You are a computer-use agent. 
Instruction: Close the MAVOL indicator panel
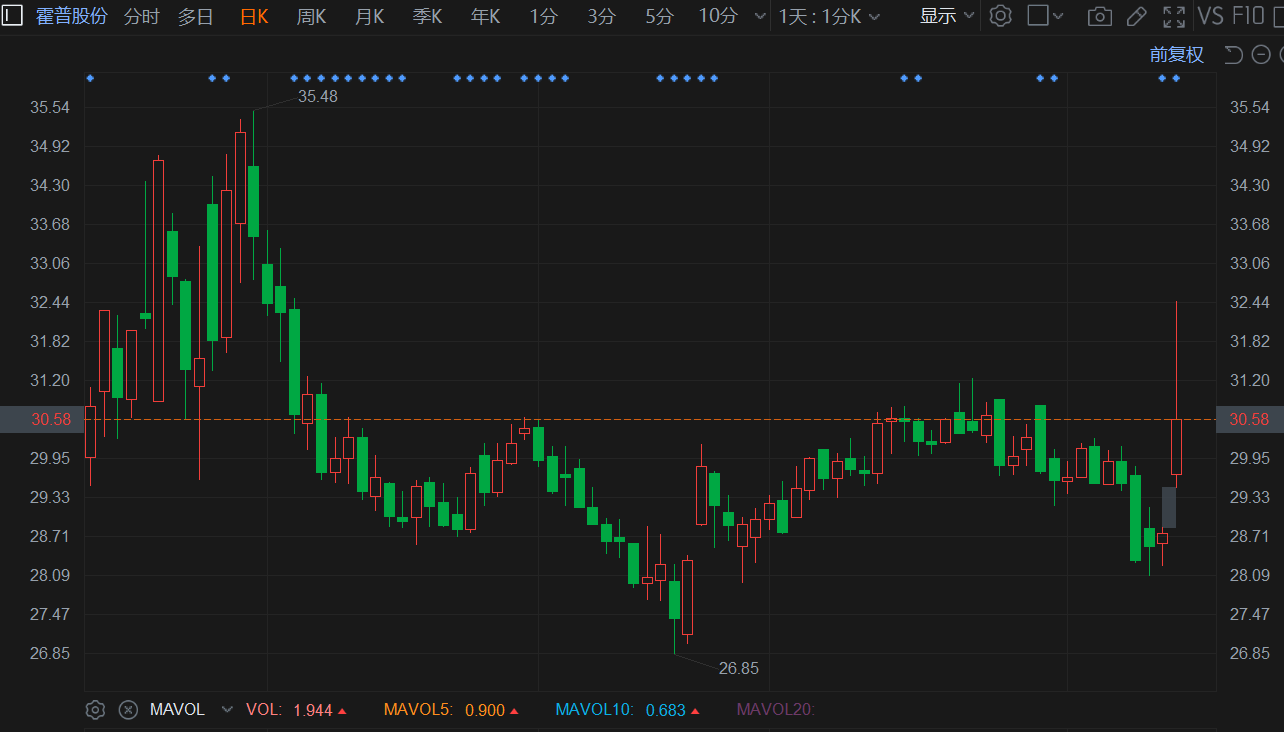point(128,710)
